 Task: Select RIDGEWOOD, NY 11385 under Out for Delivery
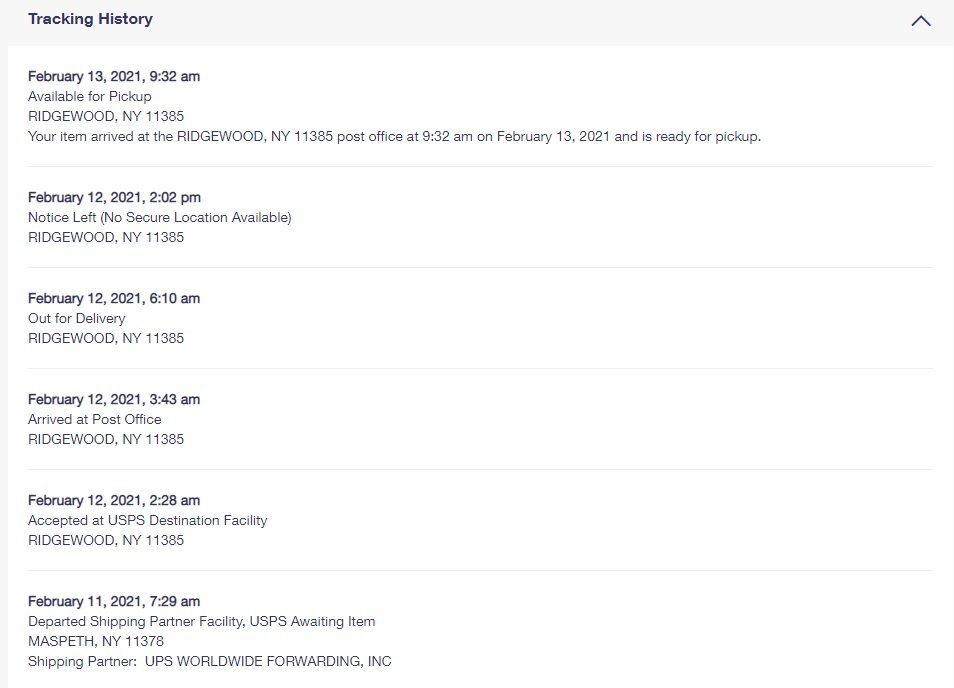click(104, 338)
